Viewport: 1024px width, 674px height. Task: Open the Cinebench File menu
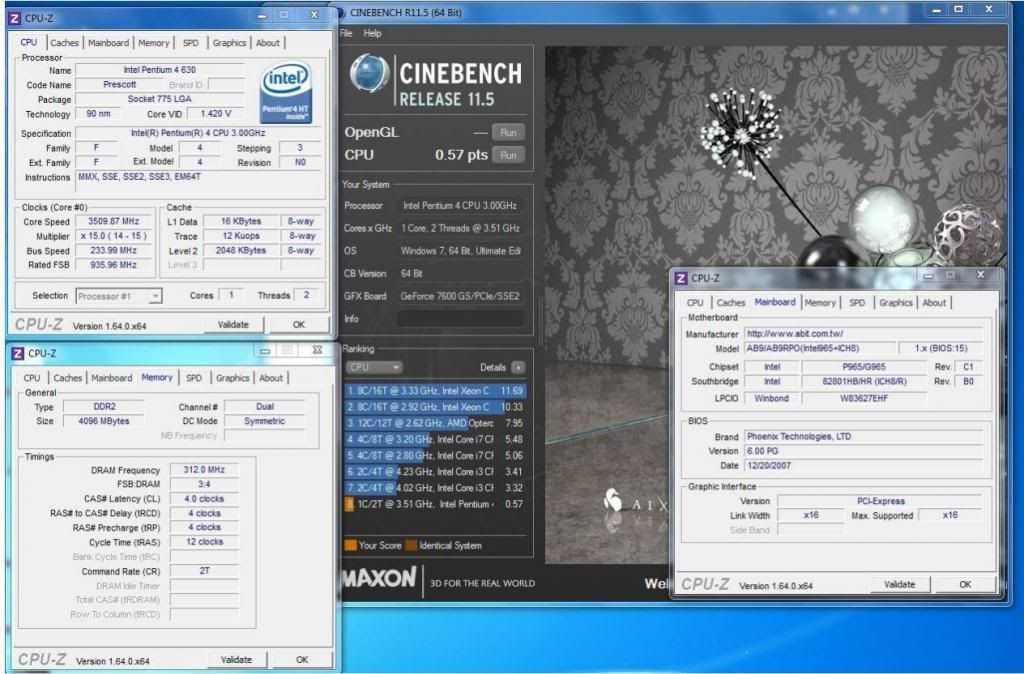click(x=346, y=33)
